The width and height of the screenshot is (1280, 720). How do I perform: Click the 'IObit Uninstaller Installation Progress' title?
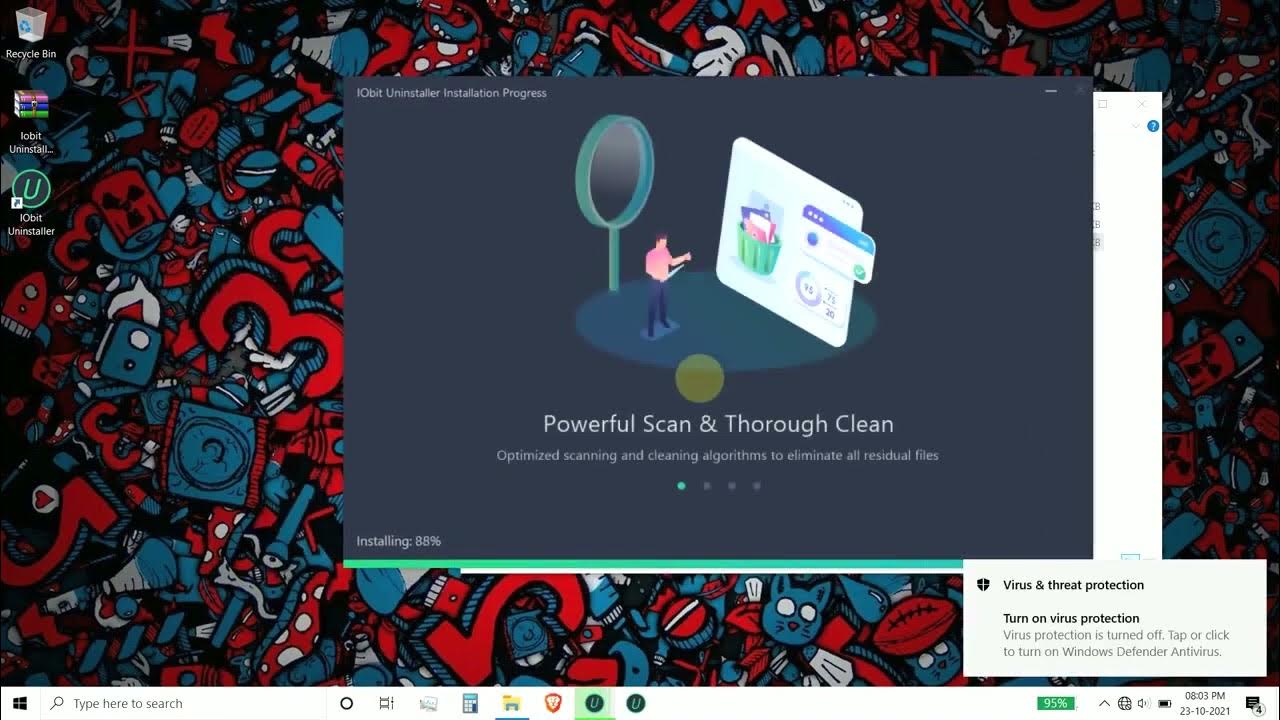coord(452,93)
